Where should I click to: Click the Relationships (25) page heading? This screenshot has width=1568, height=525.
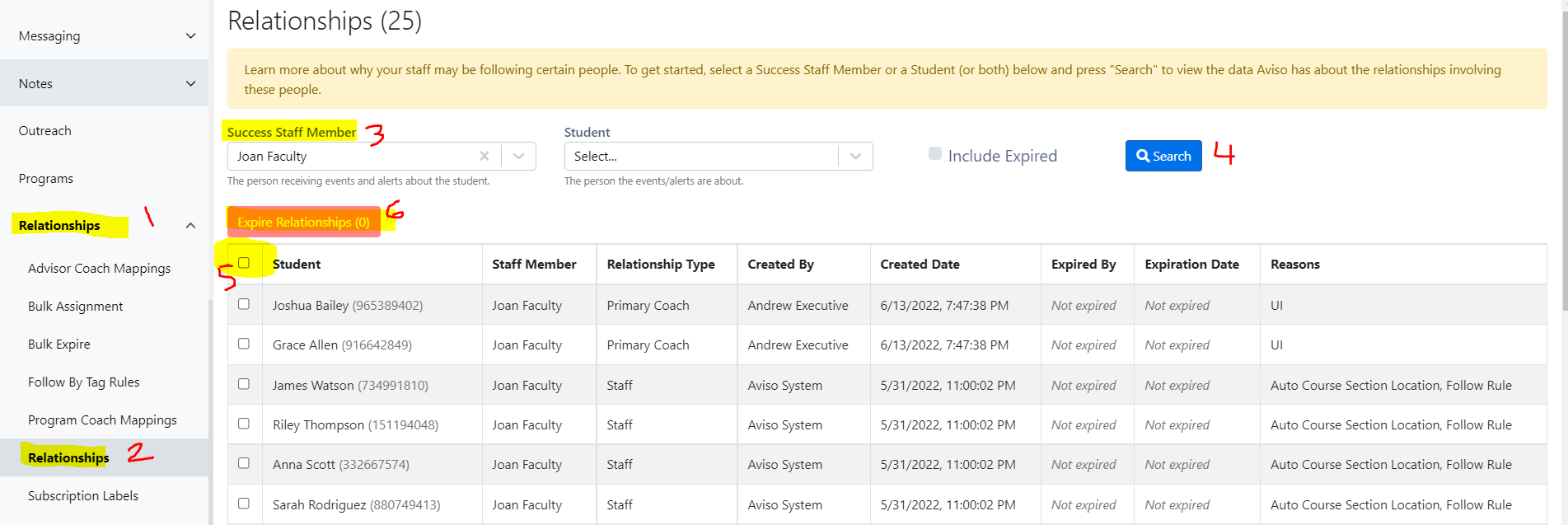coord(325,21)
